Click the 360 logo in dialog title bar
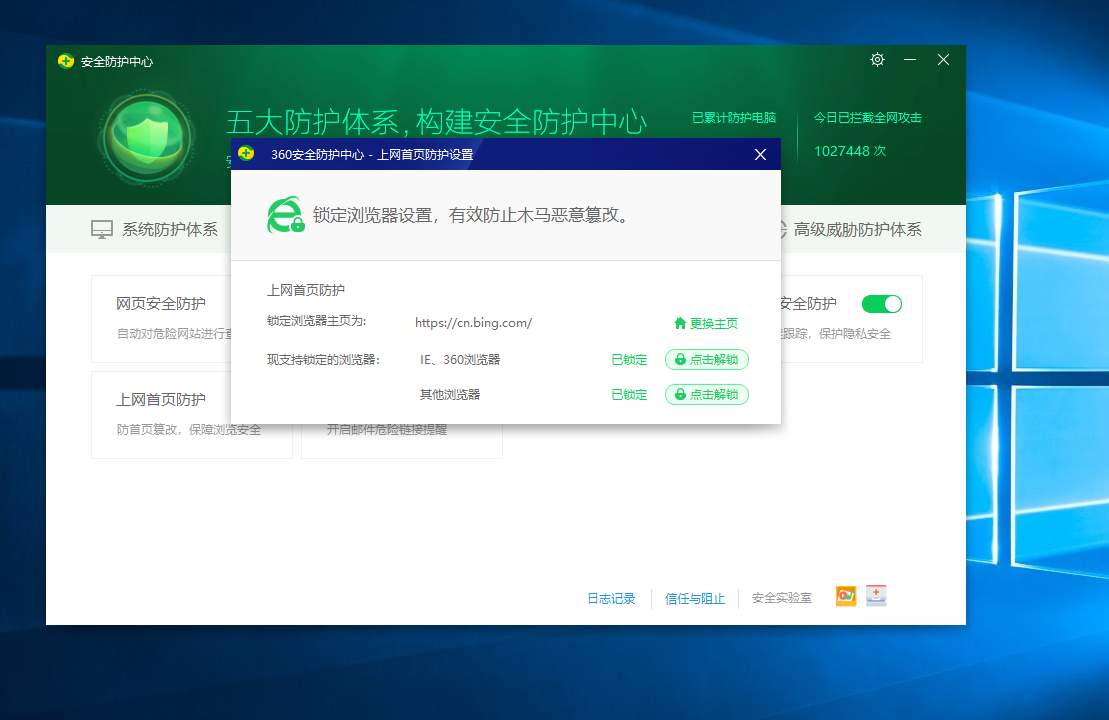Screen dimensions: 1109x720 click(246, 153)
